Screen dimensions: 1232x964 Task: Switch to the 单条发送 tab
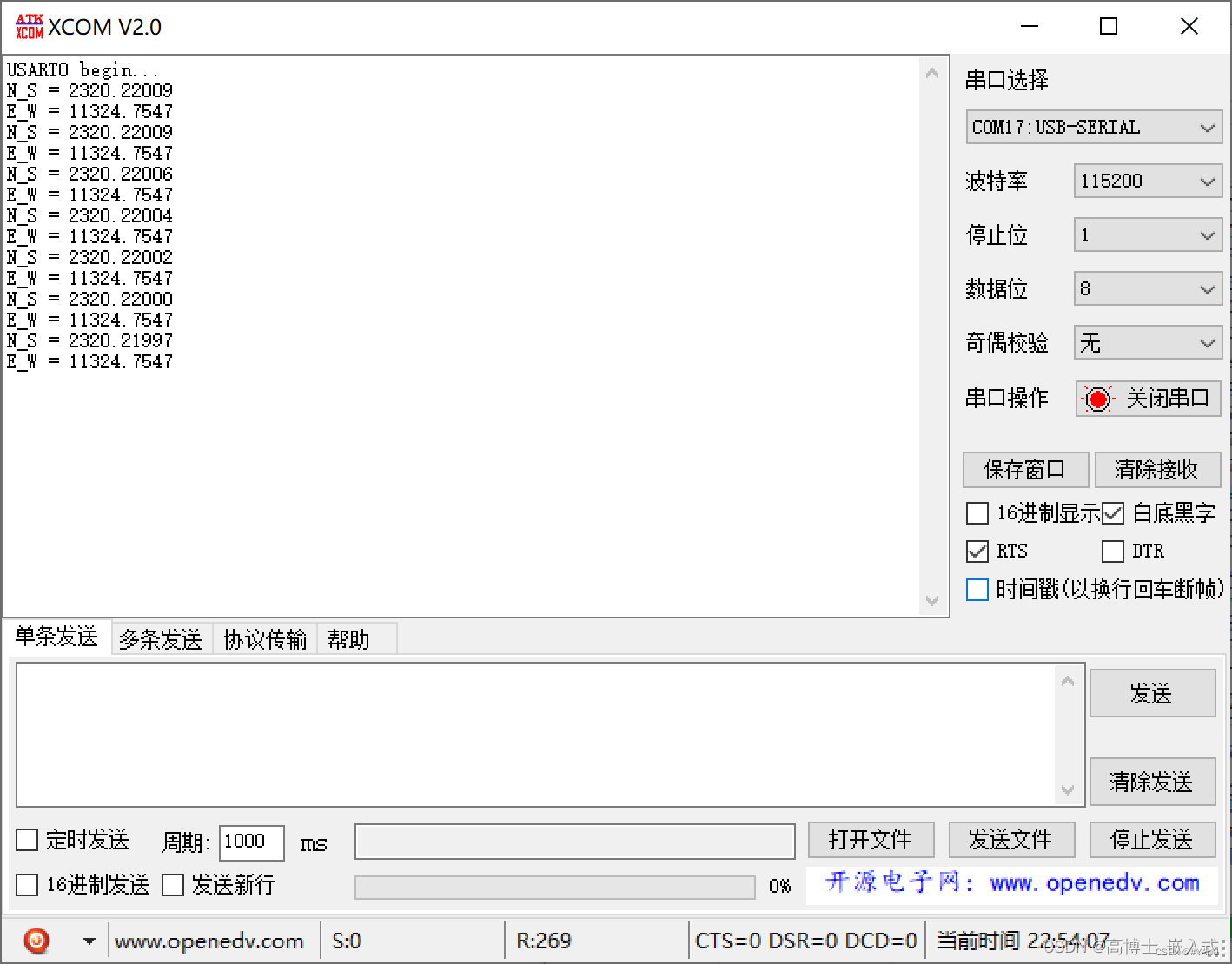coord(56,637)
